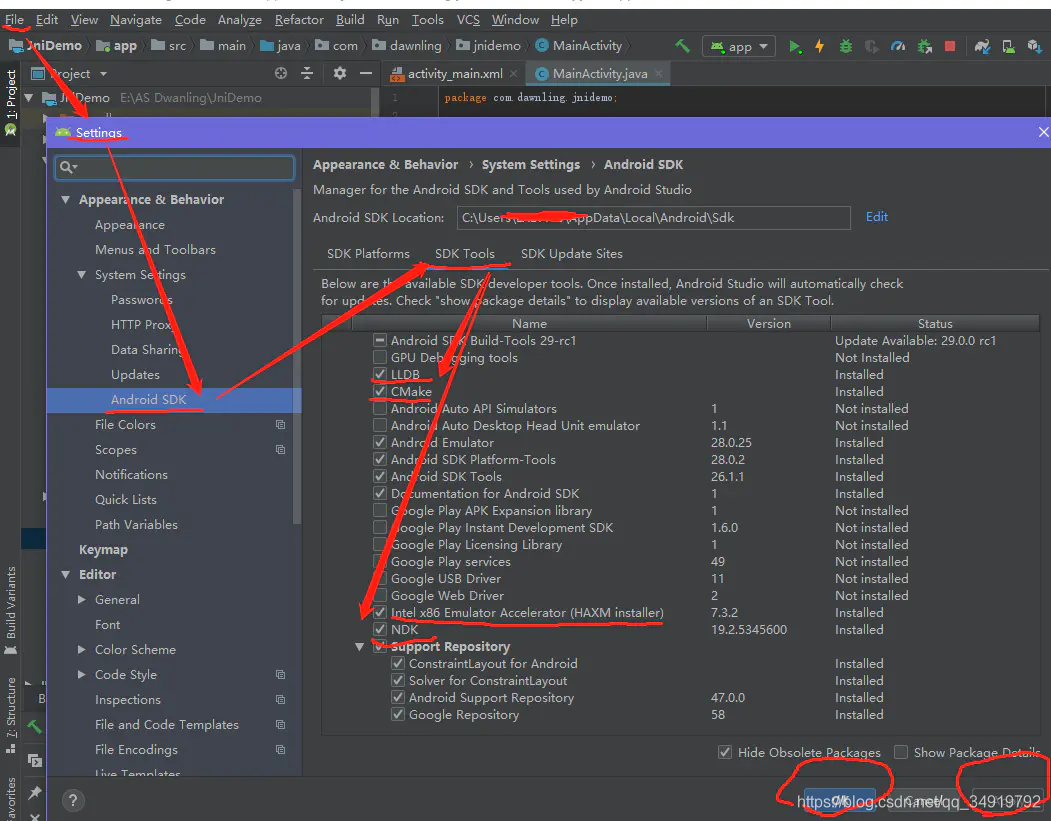Click the project-level icon beside File Colors
The height and width of the screenshot is (821, 1051).
(281, 424)
